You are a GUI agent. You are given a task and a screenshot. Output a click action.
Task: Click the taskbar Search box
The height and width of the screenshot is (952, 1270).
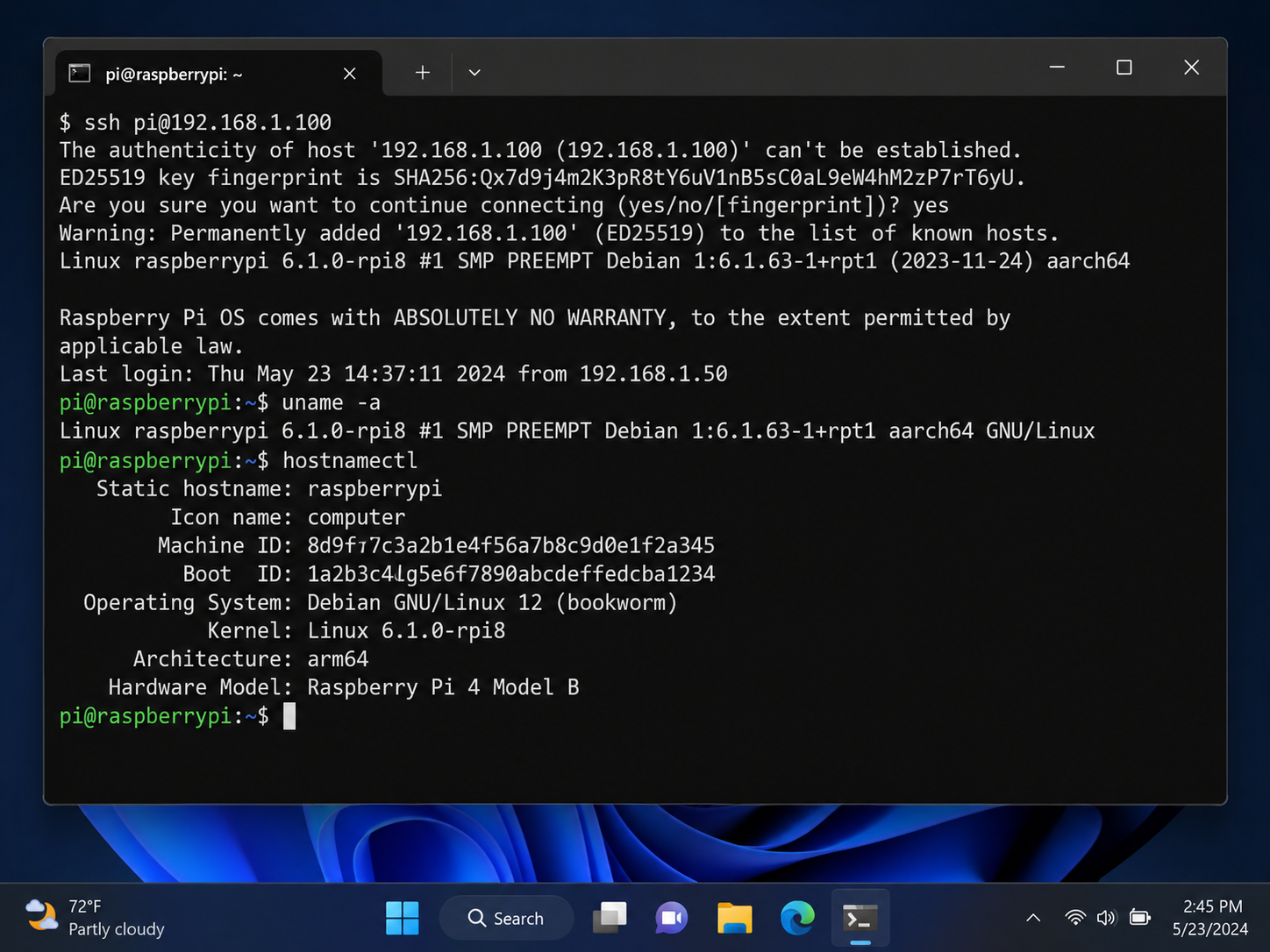[506, 918]
